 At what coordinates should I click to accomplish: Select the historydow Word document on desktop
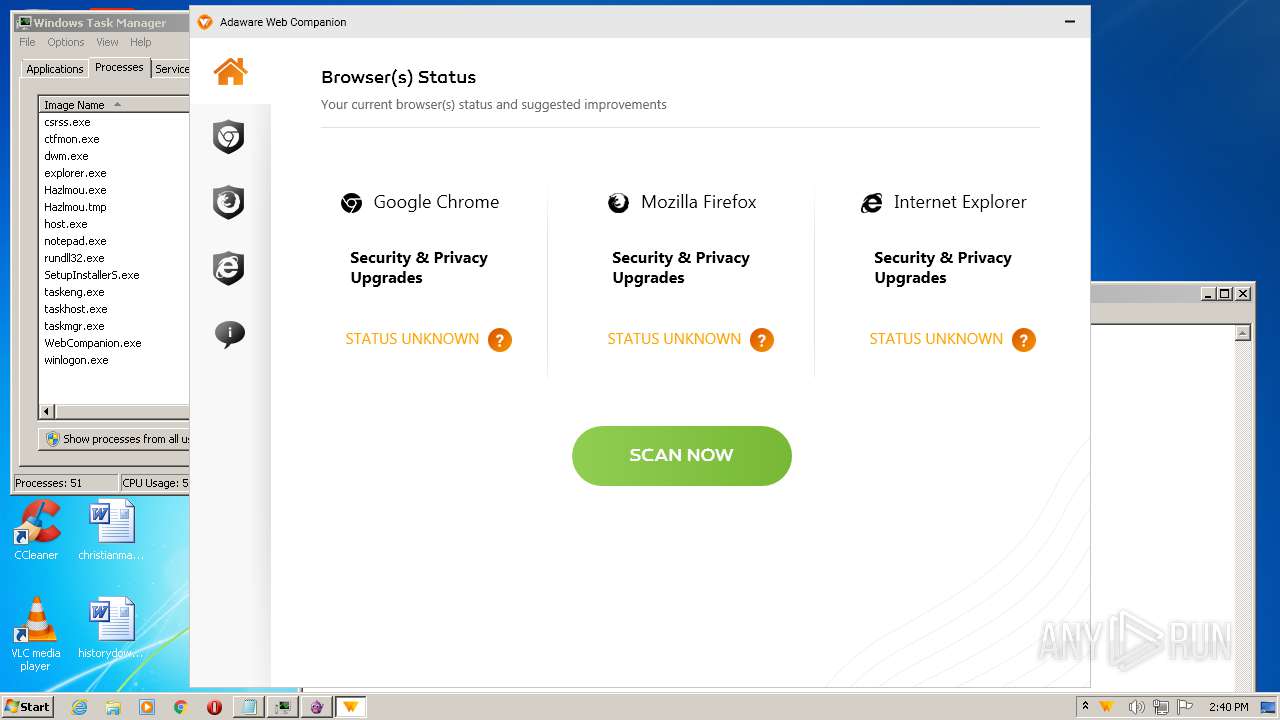pyautogui.click(x=111, y=629)
